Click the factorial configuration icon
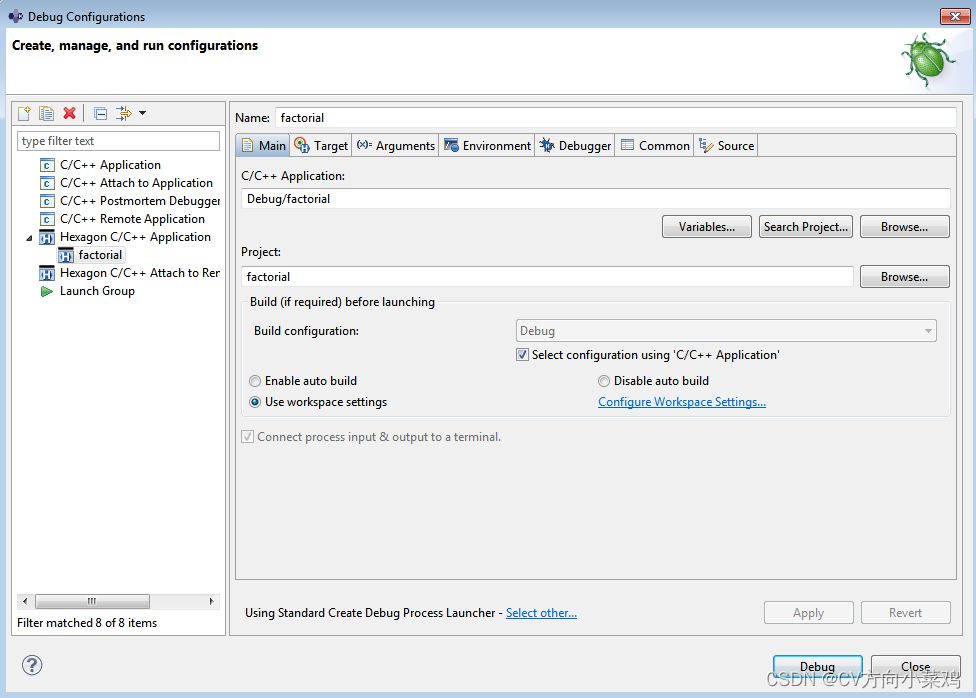Screen dimensions: 976x698 66,255
